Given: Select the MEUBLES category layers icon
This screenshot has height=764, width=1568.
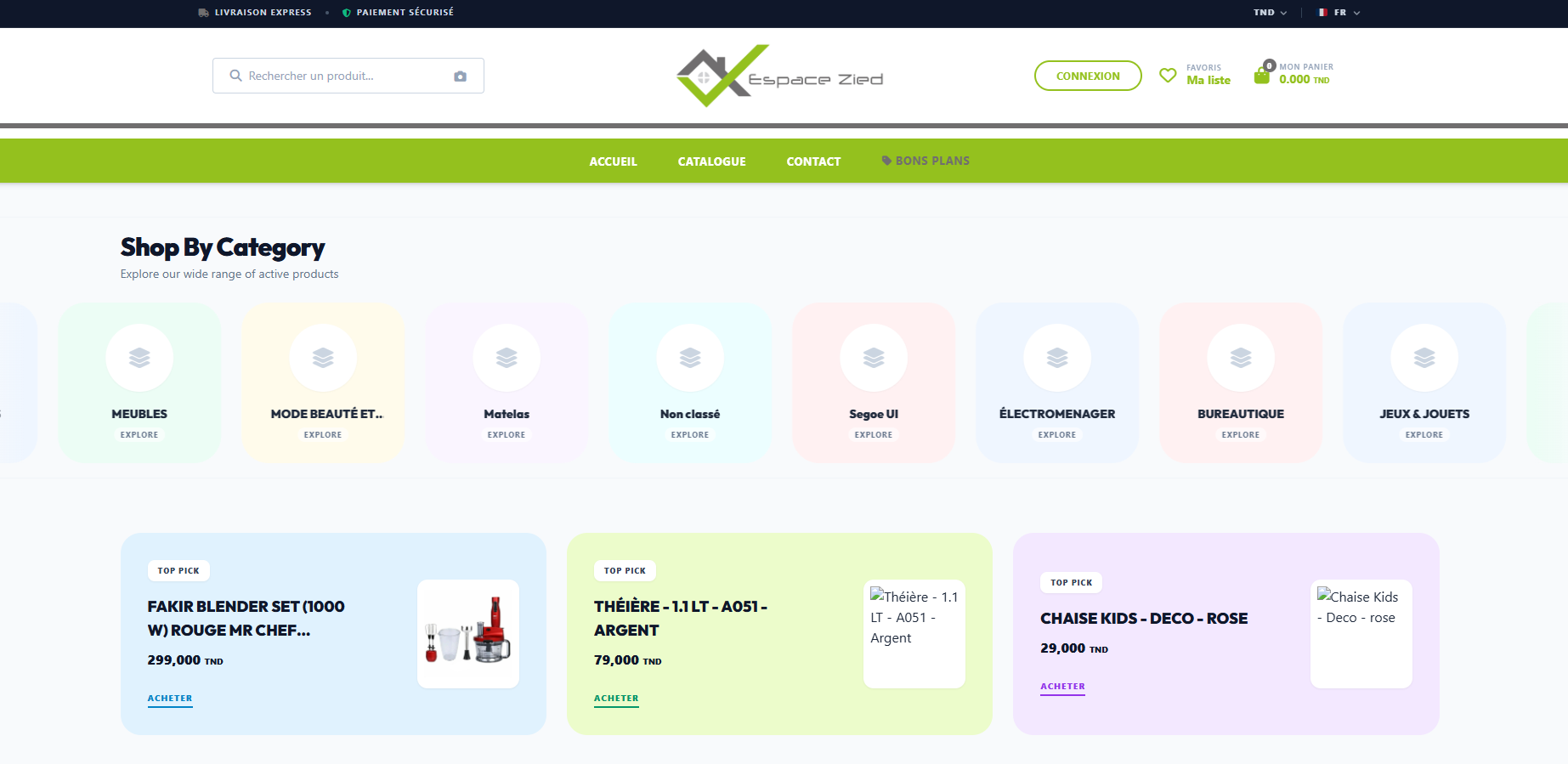Looking at the screenshot, I should tap(139, 358).
